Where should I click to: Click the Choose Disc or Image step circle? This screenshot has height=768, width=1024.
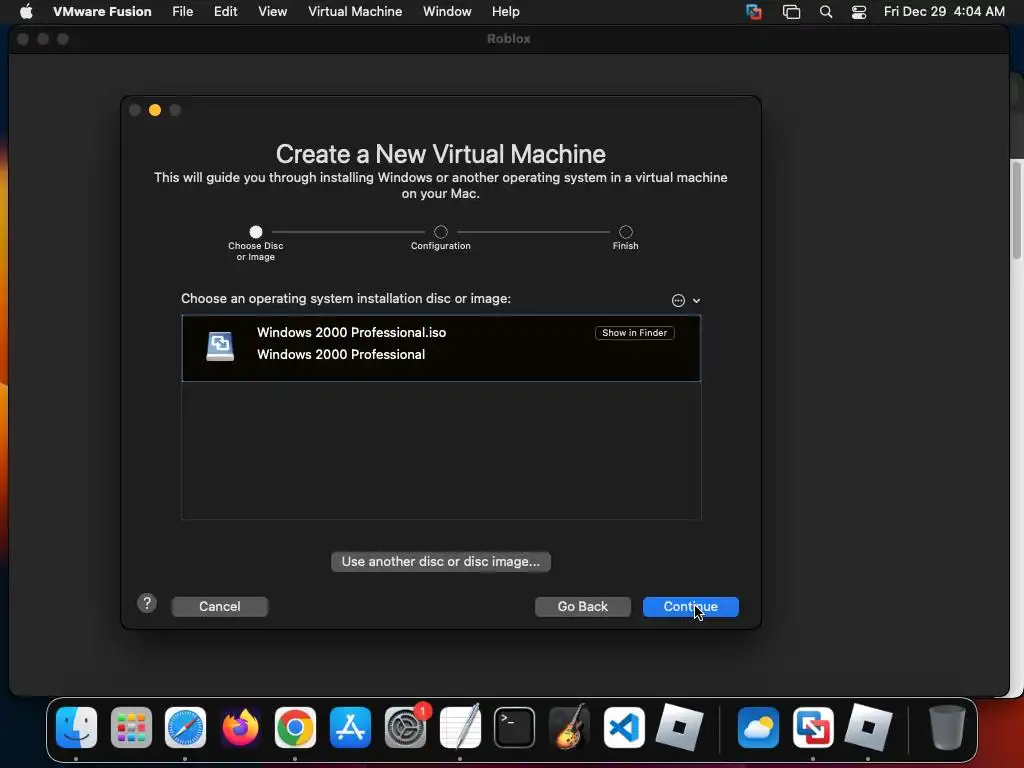256,232
